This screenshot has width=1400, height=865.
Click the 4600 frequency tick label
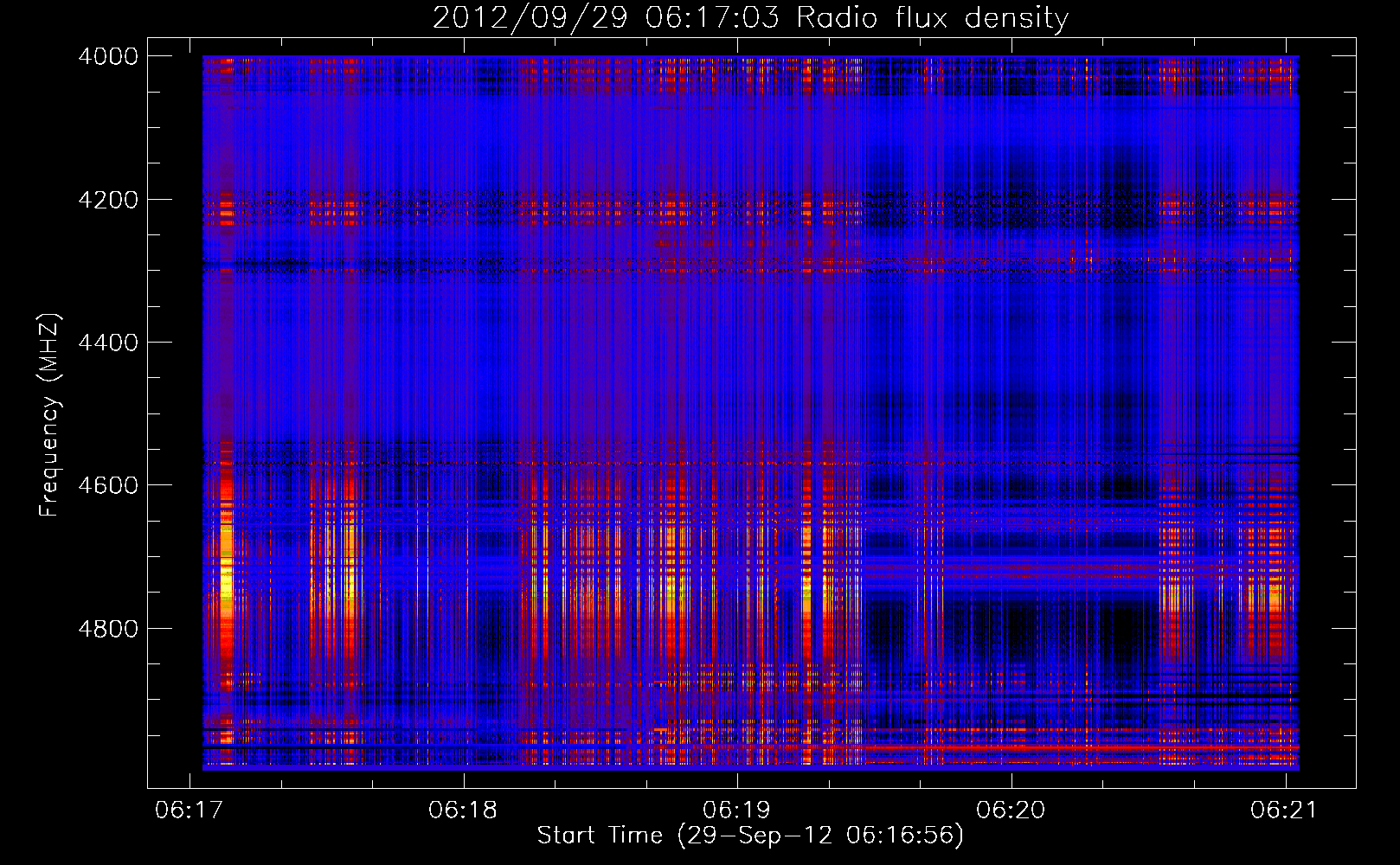click(108, 485)
